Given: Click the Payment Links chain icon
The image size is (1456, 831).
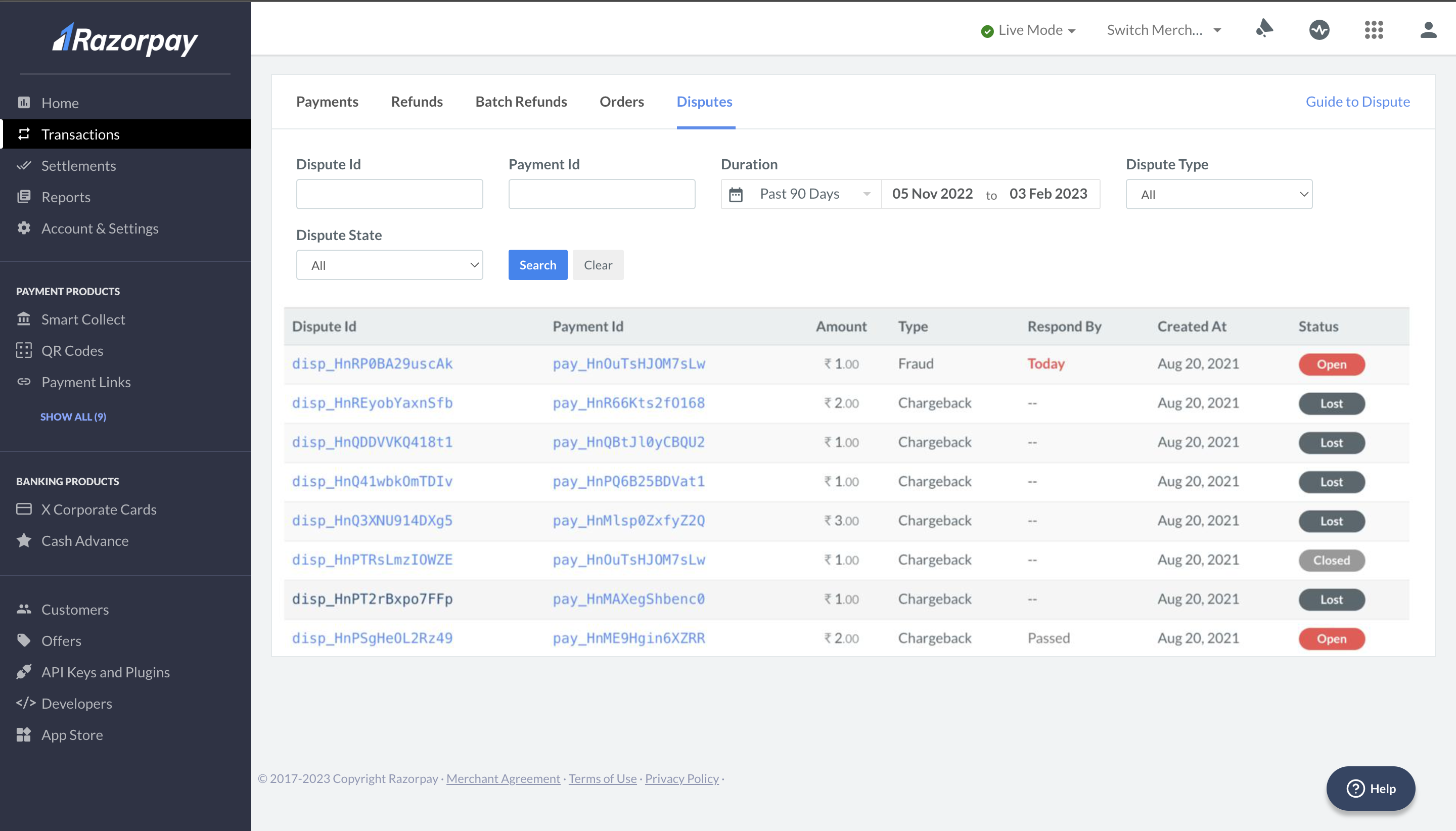Looking at the screenshot, I should point(23,381).
